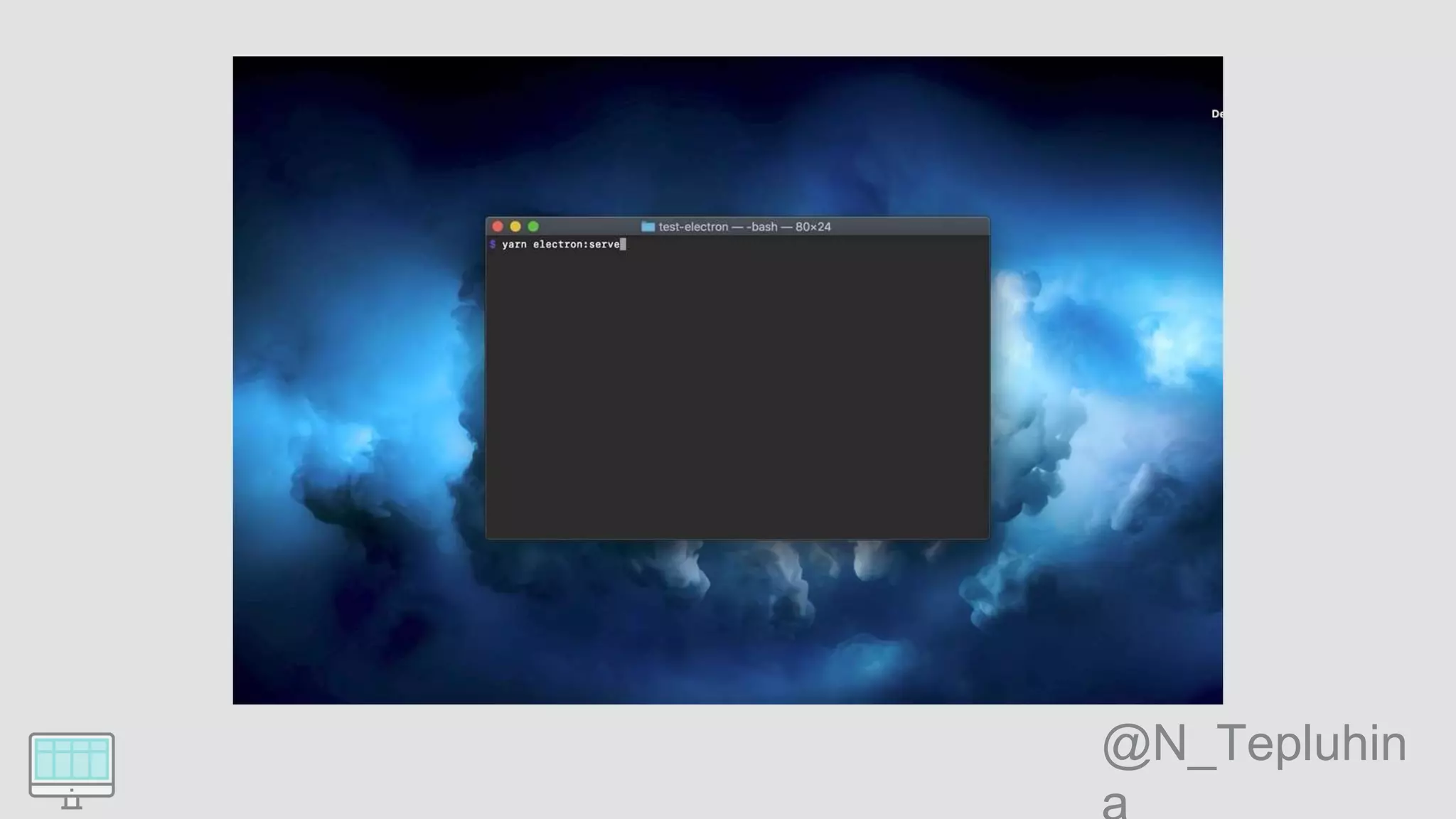The height and width of the screenshot is (819, 1456).
Task: Click the block cursor after serve
Action: 623,245
